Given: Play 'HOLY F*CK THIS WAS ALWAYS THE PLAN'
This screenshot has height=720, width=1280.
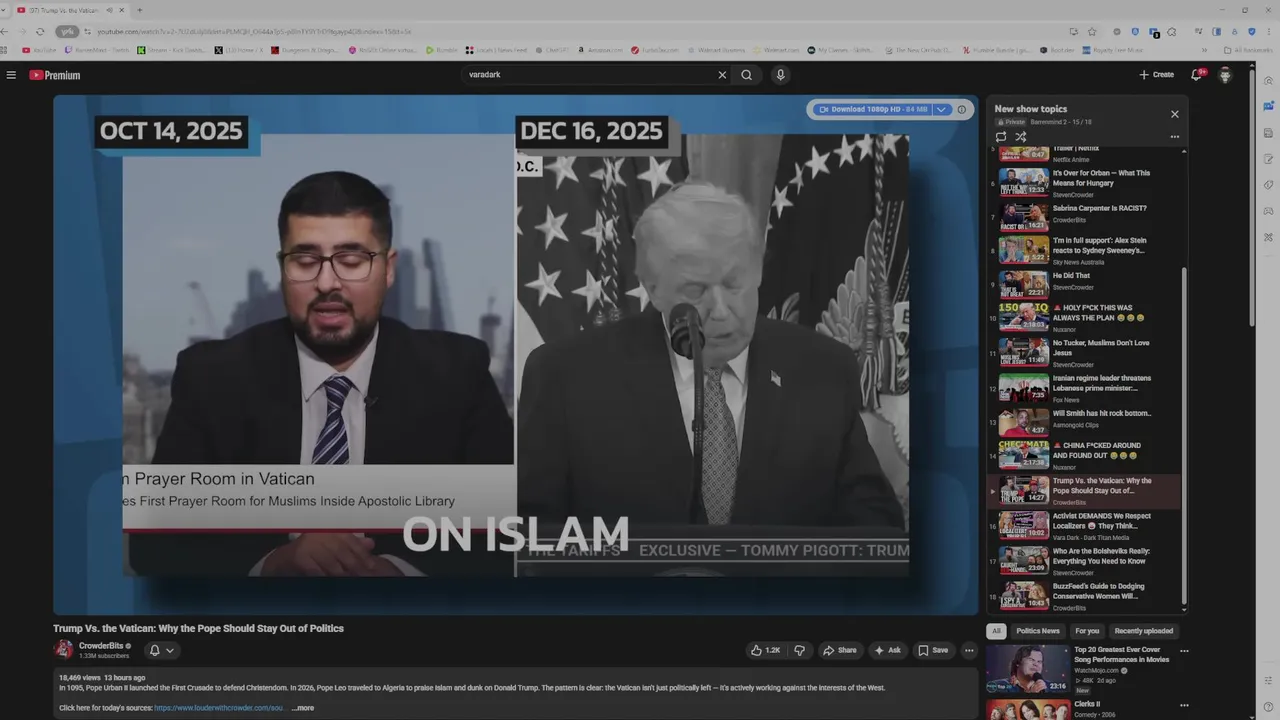Looking at the screenshot, I should click(x=1085, y=317).
